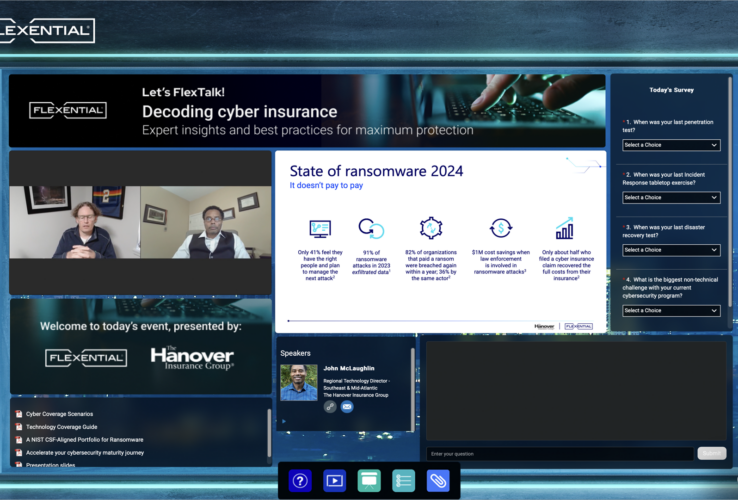Click the PDF icon beside Technology Coverage Guide

19,427
